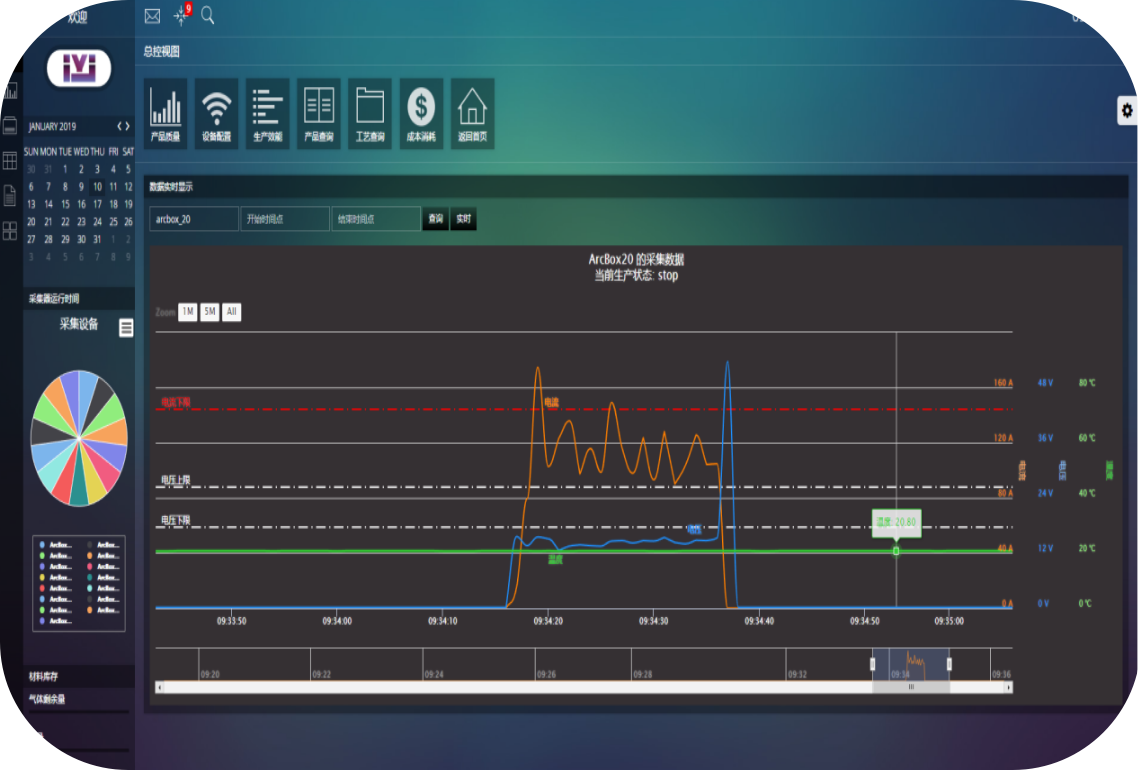Viewport: 1142px width, 771px height.
Task: Click the 开始时间点 start time field
Action: tap(285, 219)
